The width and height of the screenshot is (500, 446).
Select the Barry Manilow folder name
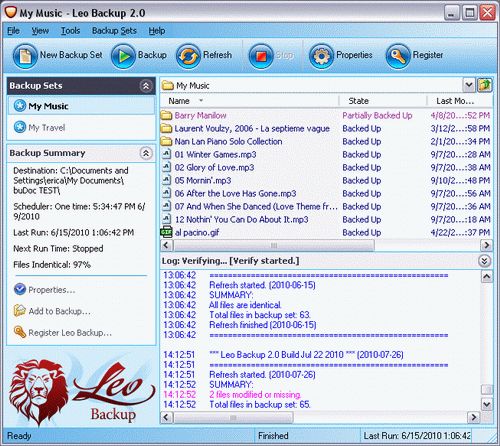[x=200, y=116]
